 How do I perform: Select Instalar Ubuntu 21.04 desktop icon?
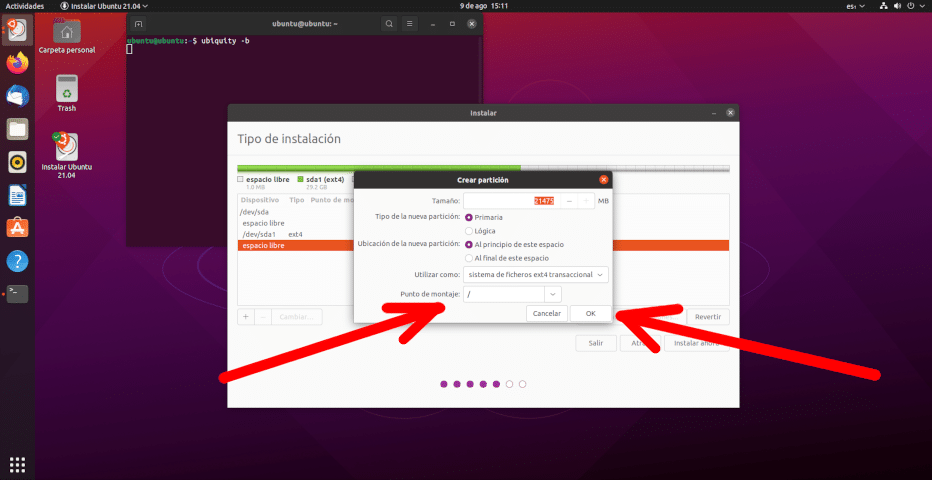(x=67, y=156)
